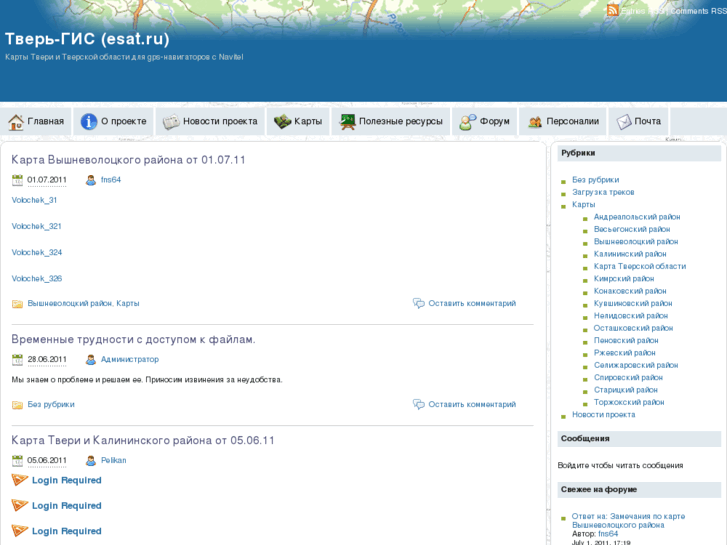
Task: Open Осташковский район category
Action: 633,328
